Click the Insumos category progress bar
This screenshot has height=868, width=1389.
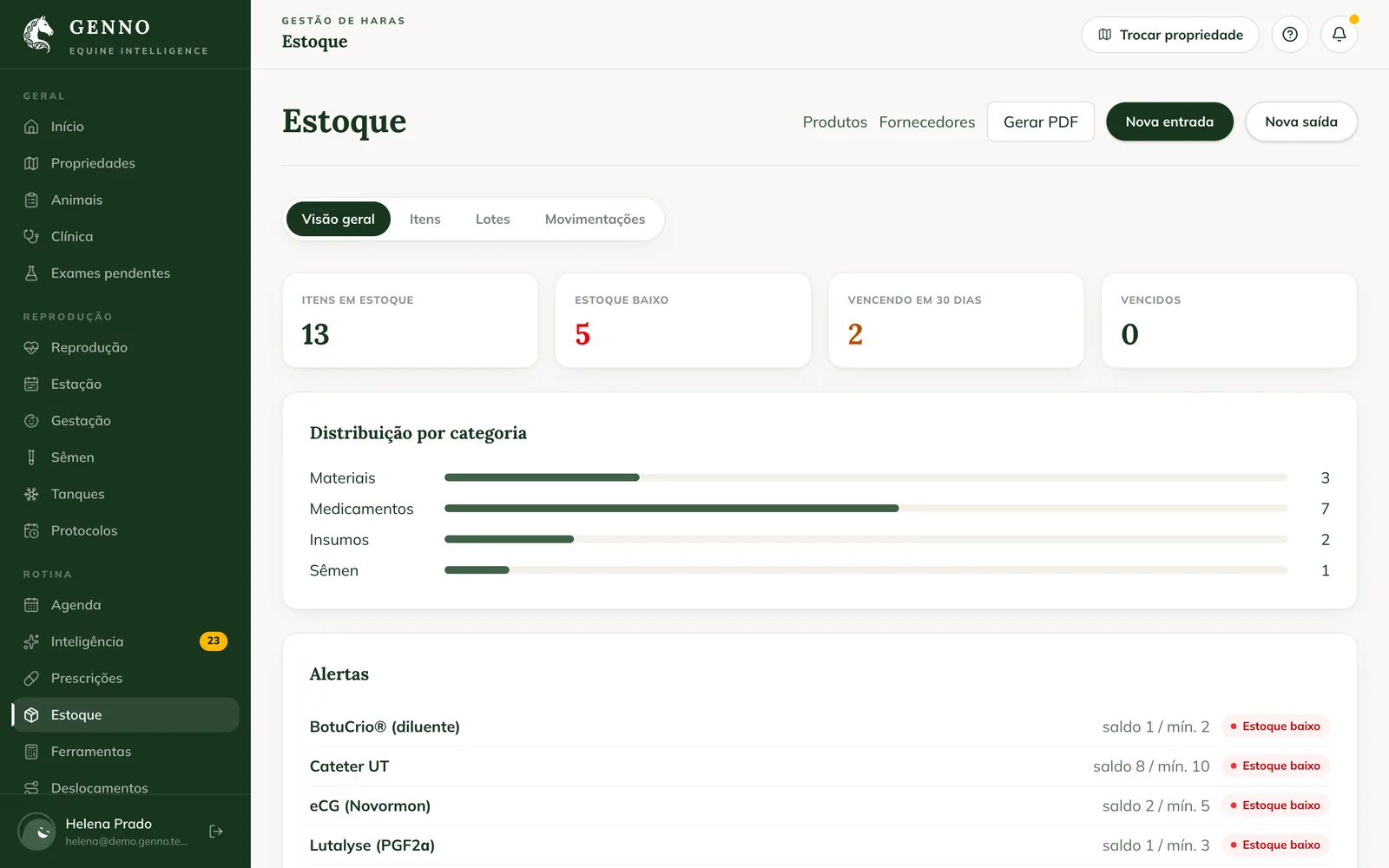(866, 539)
